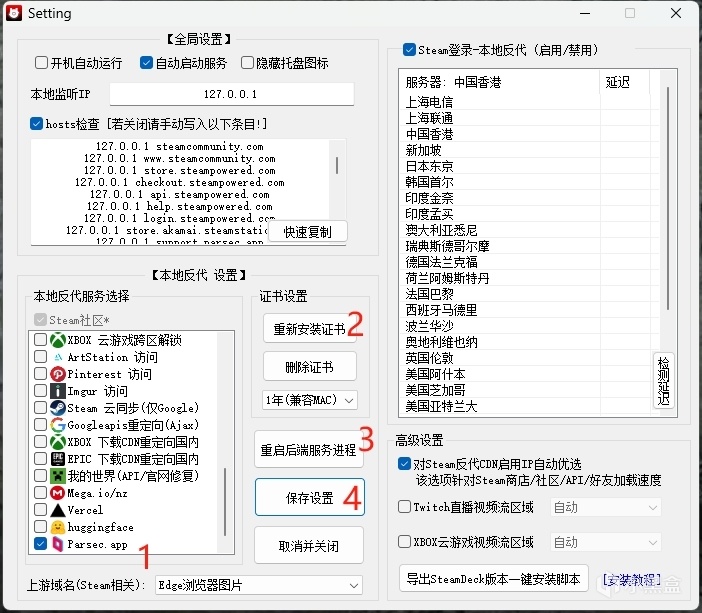Open certificate validity 1年(兼容MAC) dropdown
Image resolution: width=702 pixels, height=613 pixels.
pyautogui.click(x=310, y=400)
